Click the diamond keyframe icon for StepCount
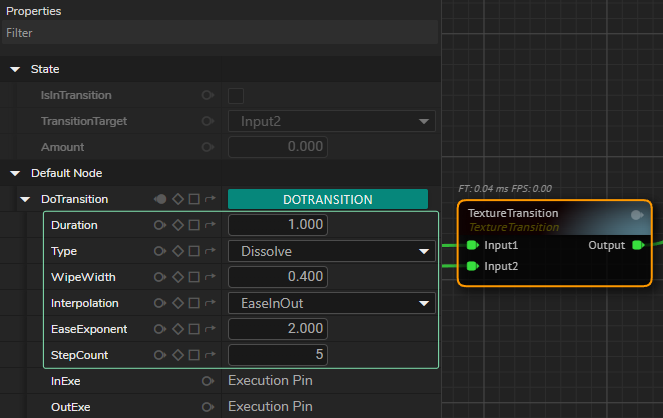 click(x=177, y=355)
